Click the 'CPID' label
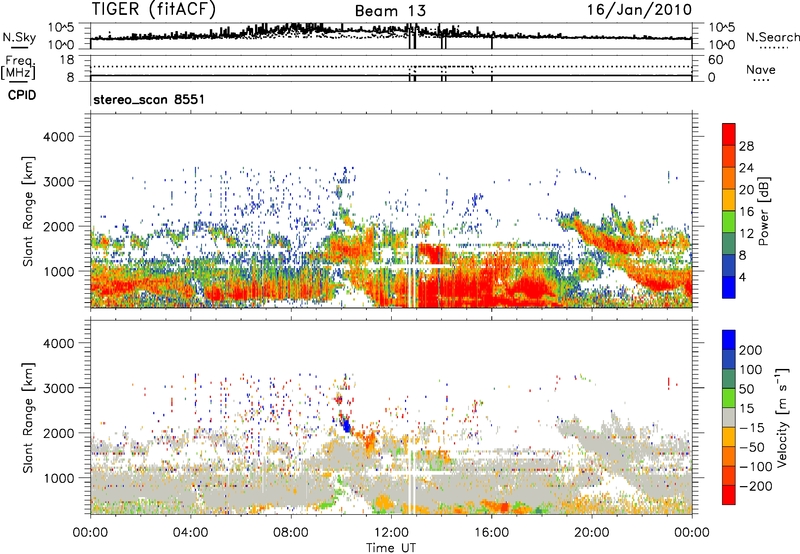Screen dimensions: 800x554 tap(22, 95)
